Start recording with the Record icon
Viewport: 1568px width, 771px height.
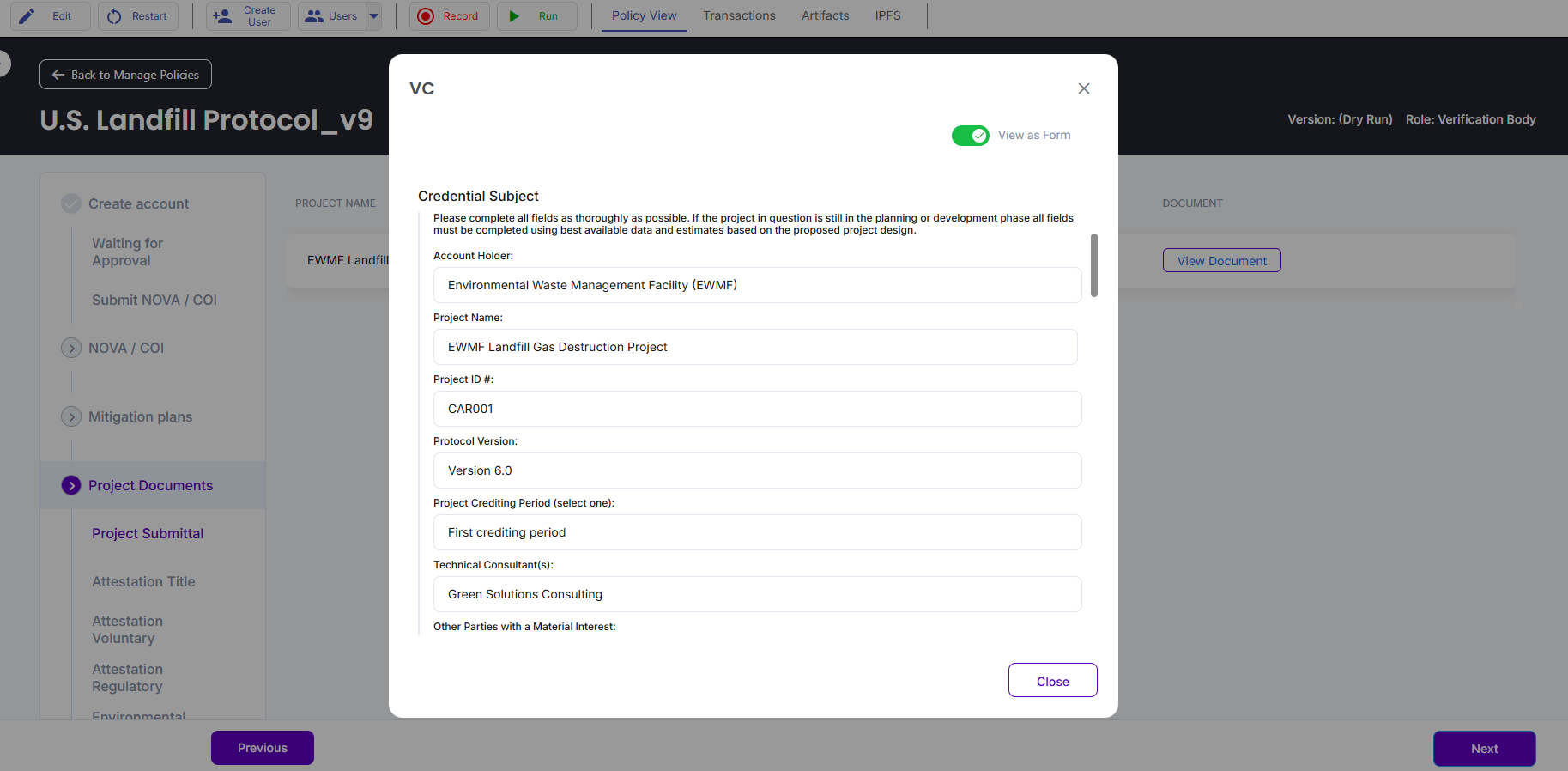(426, 16)
